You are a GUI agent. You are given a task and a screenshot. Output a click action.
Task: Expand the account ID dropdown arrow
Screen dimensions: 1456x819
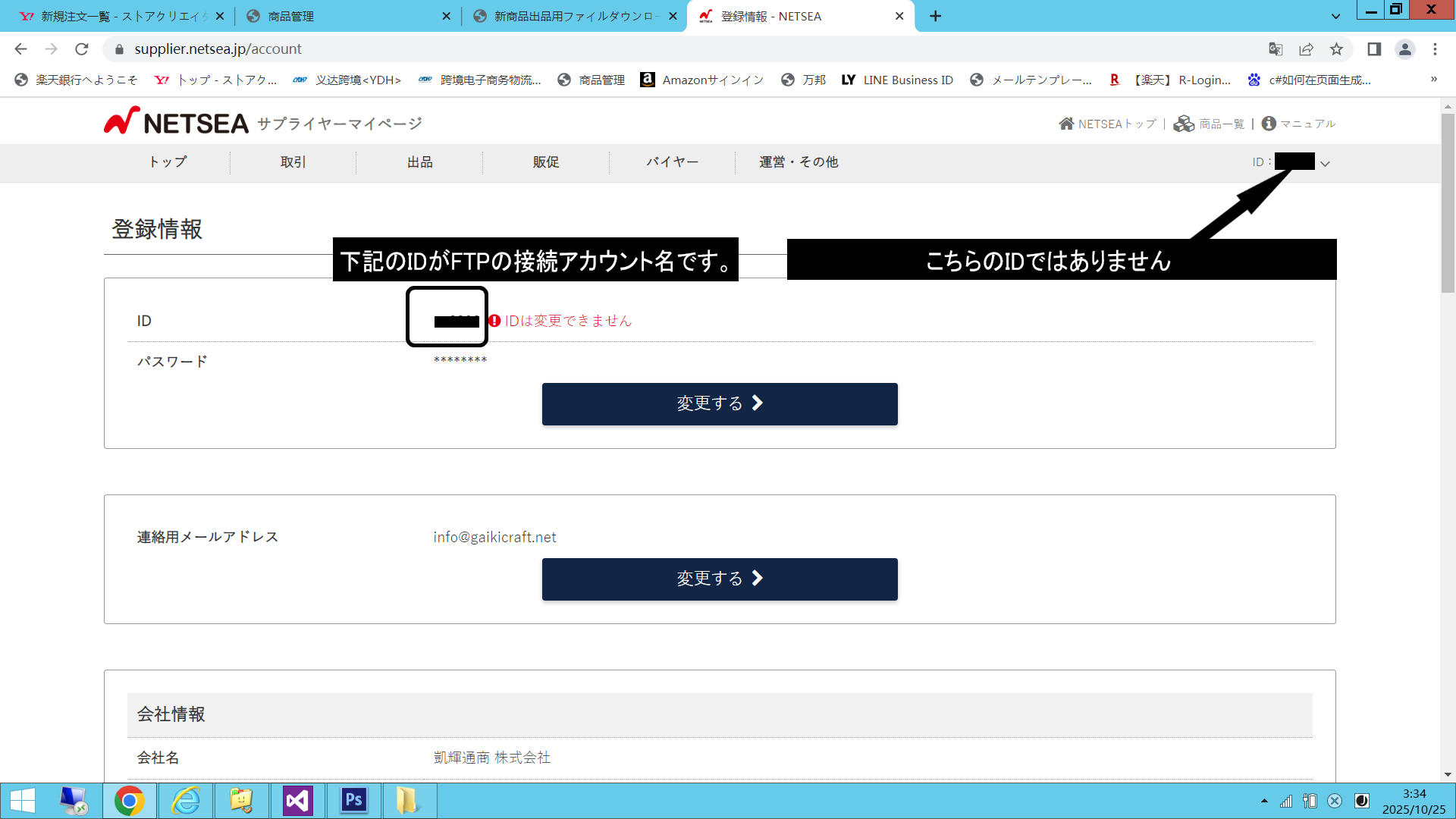(x=1325, y=164)
